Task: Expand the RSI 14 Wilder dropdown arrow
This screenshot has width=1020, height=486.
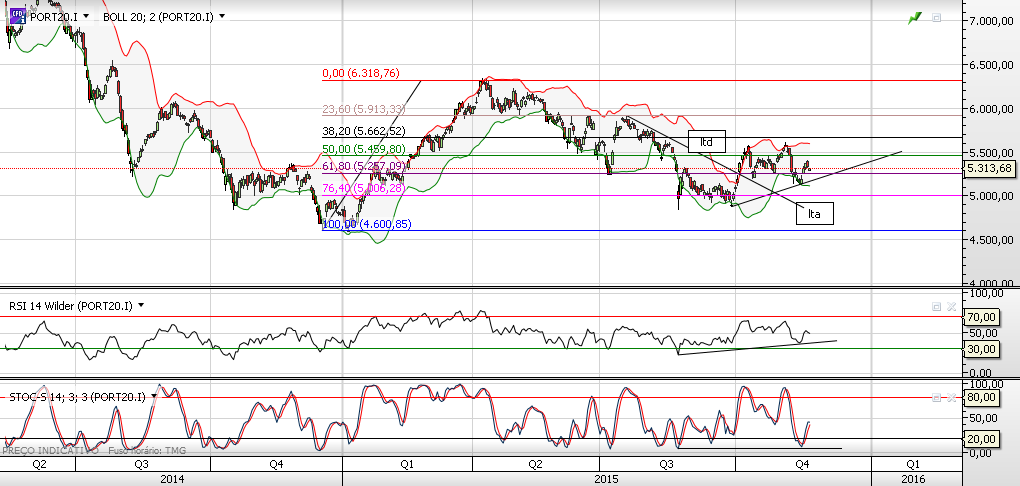Action: point(141,305)
